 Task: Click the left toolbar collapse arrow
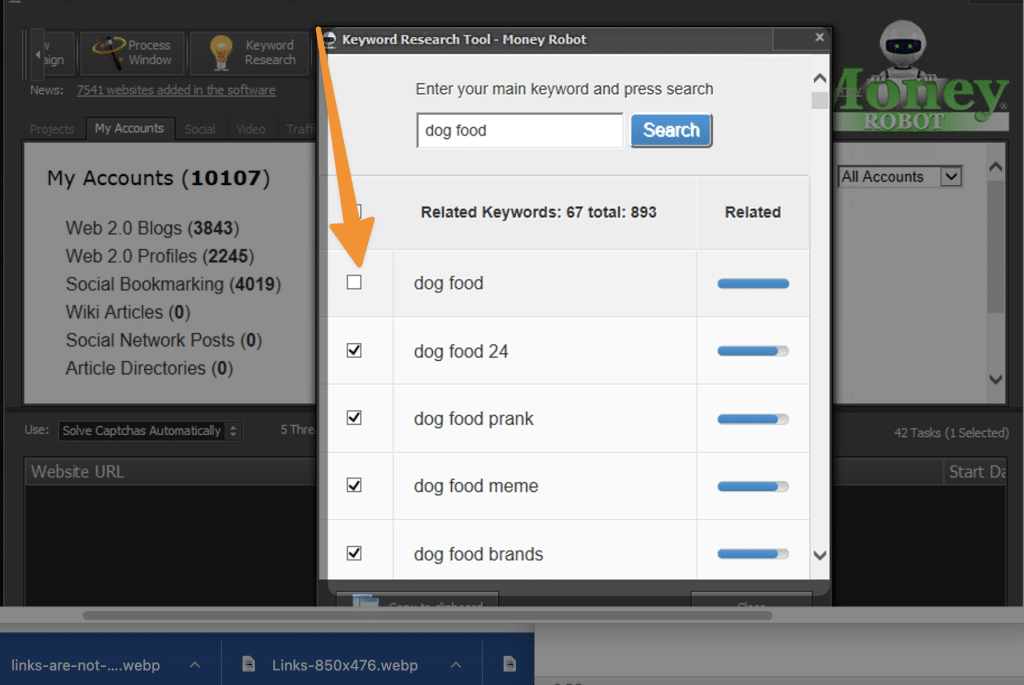[x=38, y=53]
